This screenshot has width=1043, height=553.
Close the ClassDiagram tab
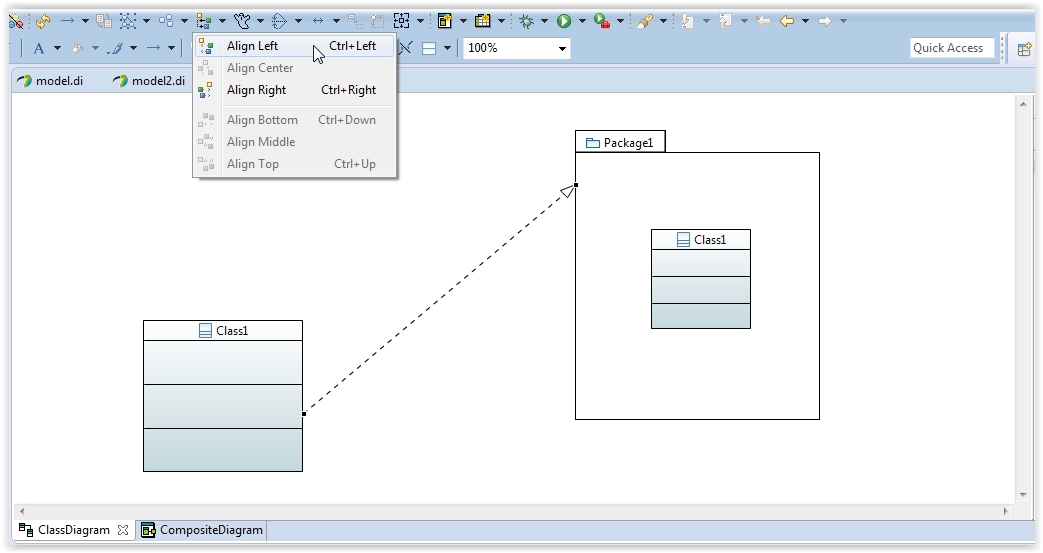122,530
